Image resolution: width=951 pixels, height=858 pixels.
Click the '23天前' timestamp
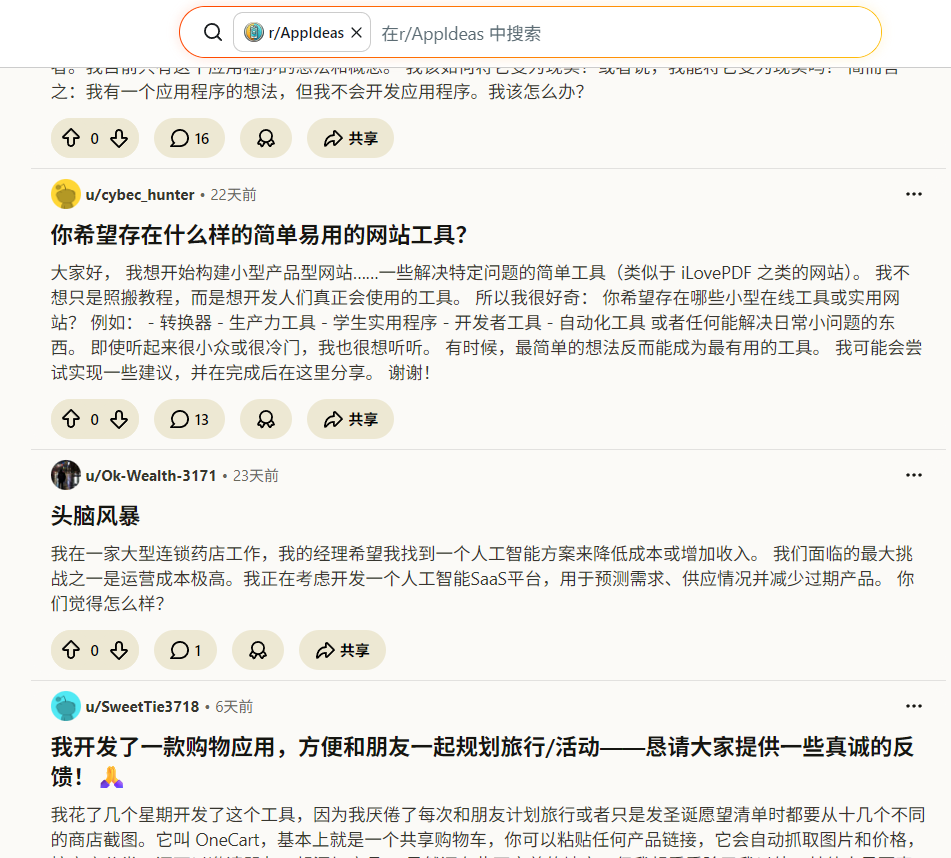[x=256, y=475]
